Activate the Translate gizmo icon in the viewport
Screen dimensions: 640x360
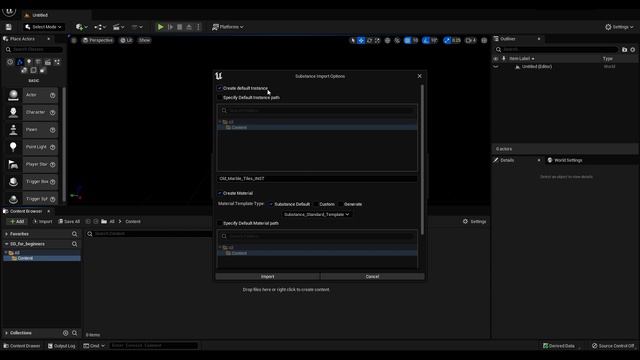(361, 40)
